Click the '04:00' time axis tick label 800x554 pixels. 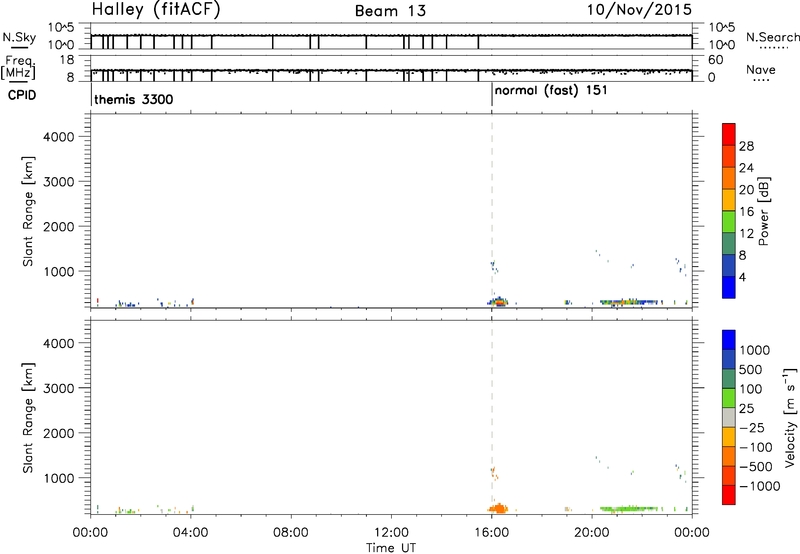point(191,533)
